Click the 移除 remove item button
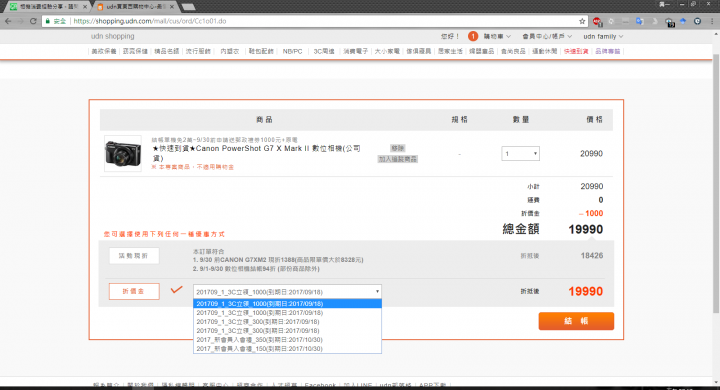 (398, 148)
